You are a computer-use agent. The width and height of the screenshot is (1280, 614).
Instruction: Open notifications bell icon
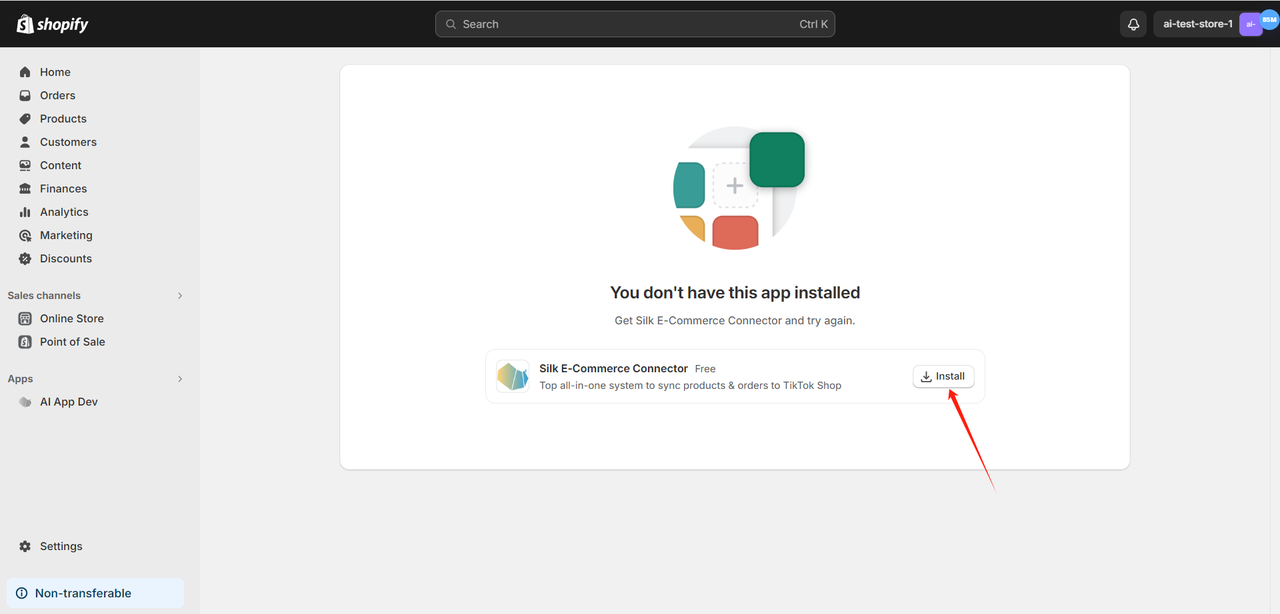(1133, 24)
